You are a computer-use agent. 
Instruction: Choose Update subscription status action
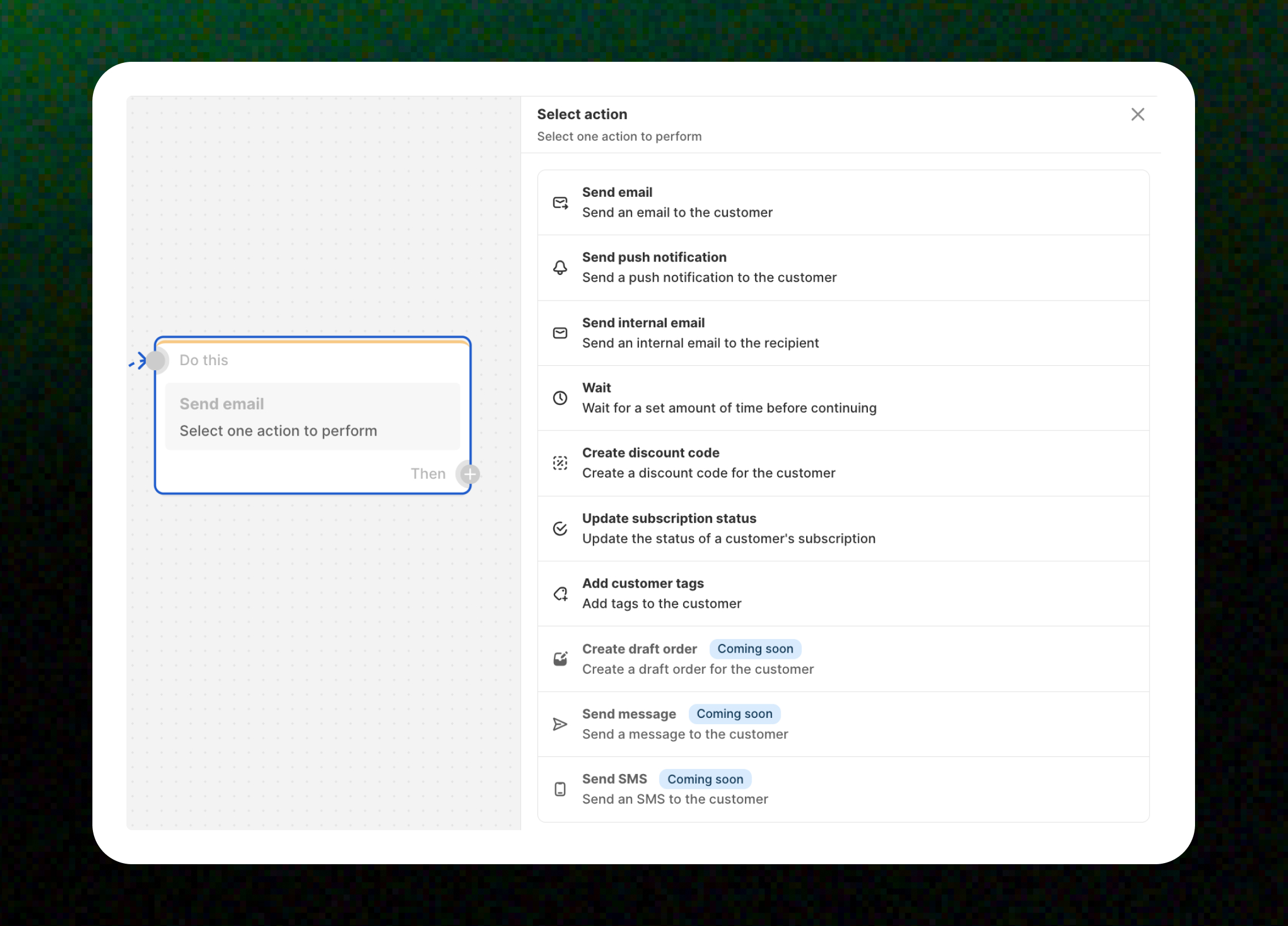843,528
